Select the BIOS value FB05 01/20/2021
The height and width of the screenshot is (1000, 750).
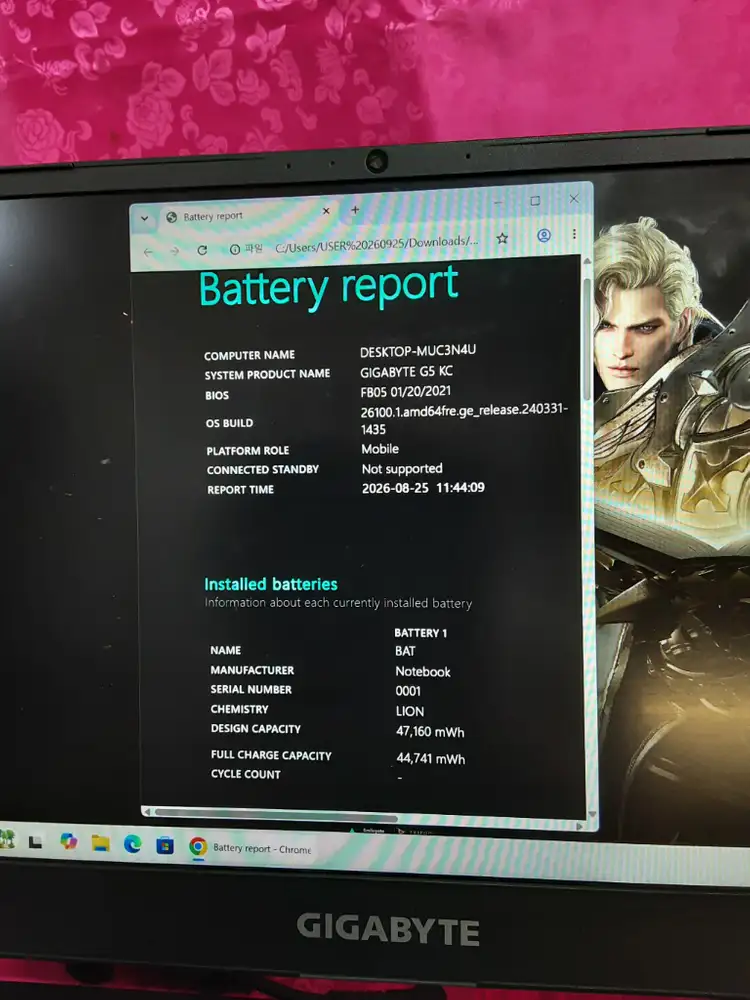click(406, 391)
